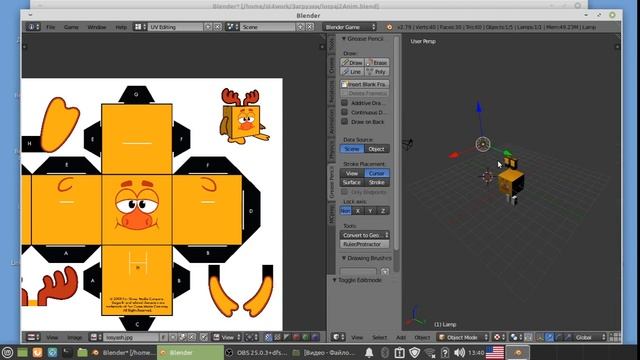Toggle fake user F for image
The height and width of the screenshot is (360, 640).
click(x=163, y=337)
